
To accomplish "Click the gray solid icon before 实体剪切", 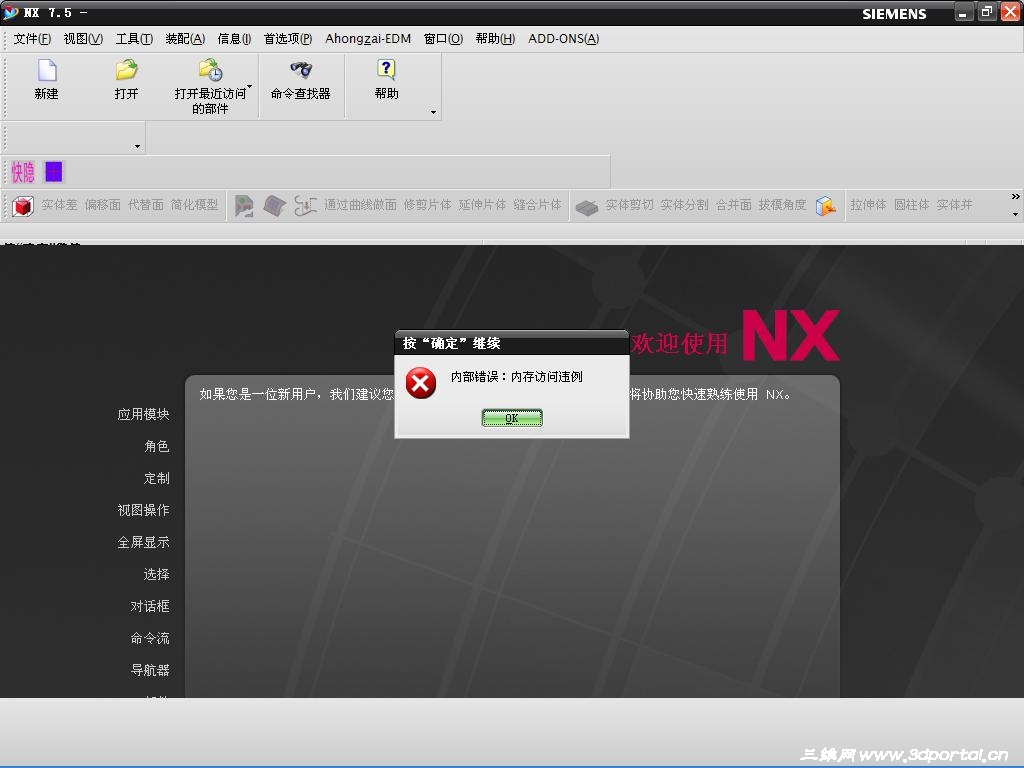I will [586, 207].
